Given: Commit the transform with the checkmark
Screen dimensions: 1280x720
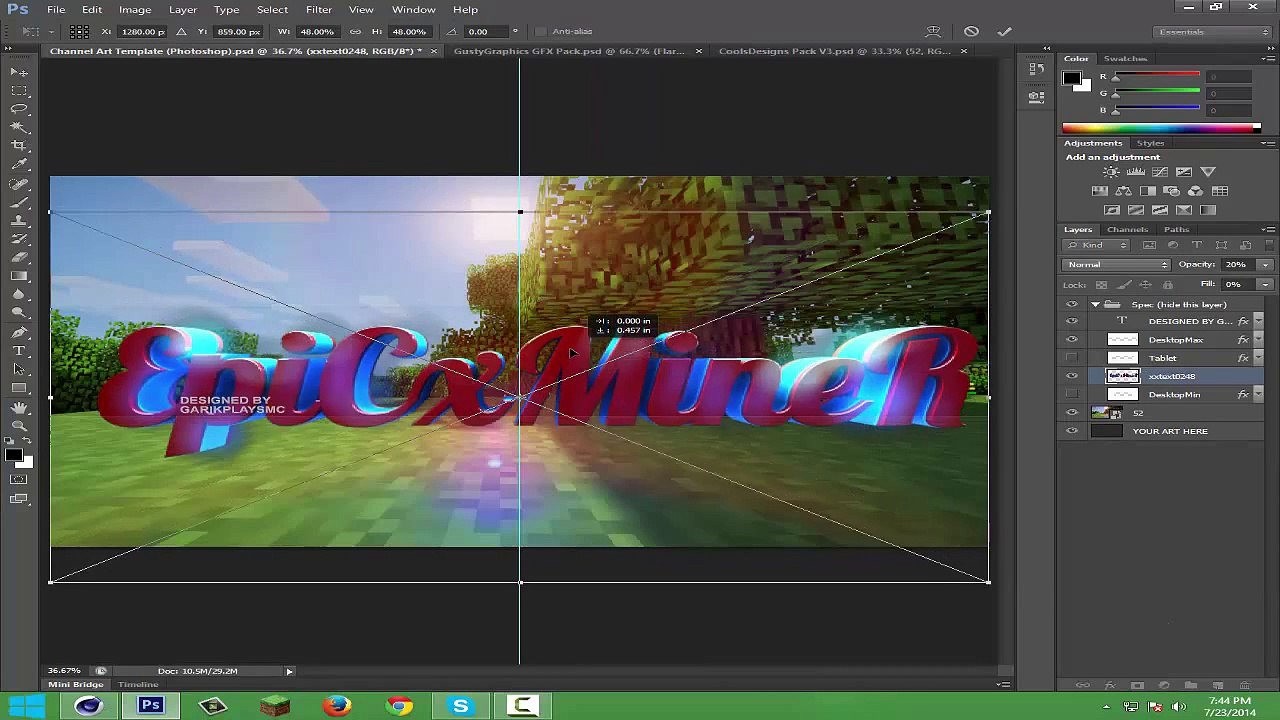Looking at the screenshot, I should pos(1004,32).
